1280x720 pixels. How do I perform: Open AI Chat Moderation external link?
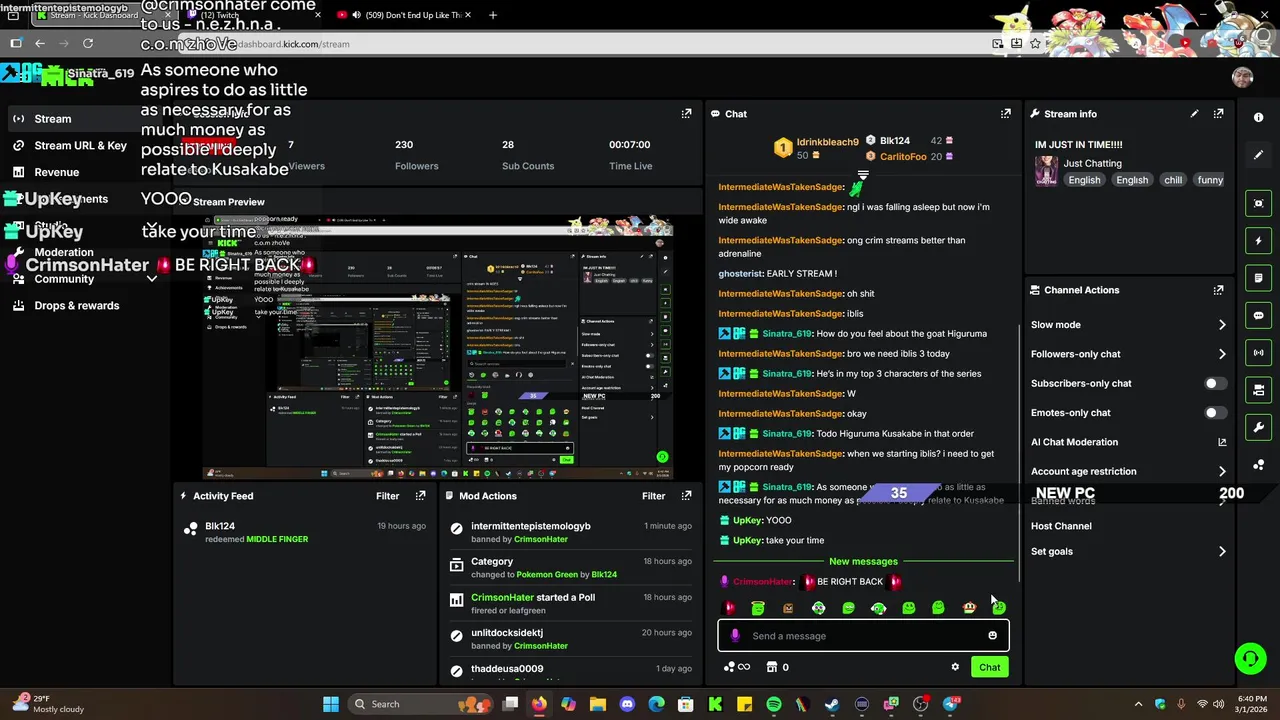point(1222,442)
